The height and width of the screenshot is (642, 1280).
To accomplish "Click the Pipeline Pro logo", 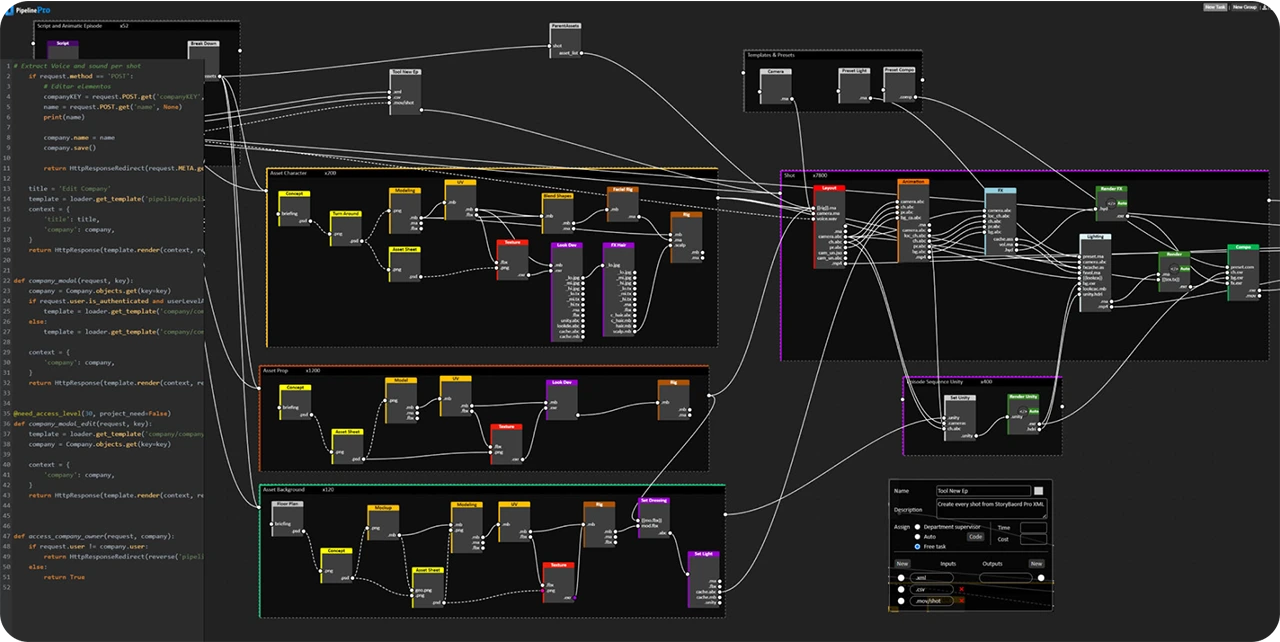I will tap(26, 8).
